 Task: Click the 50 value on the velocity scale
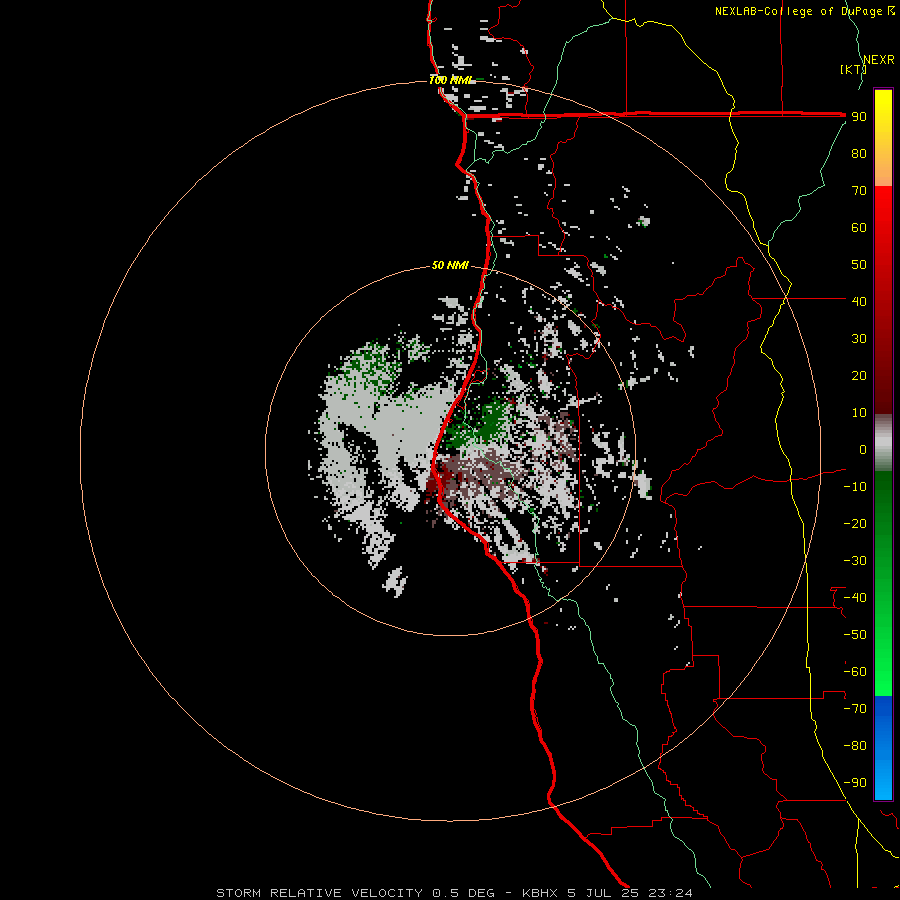pyautogui.click(x=859, y=265)
